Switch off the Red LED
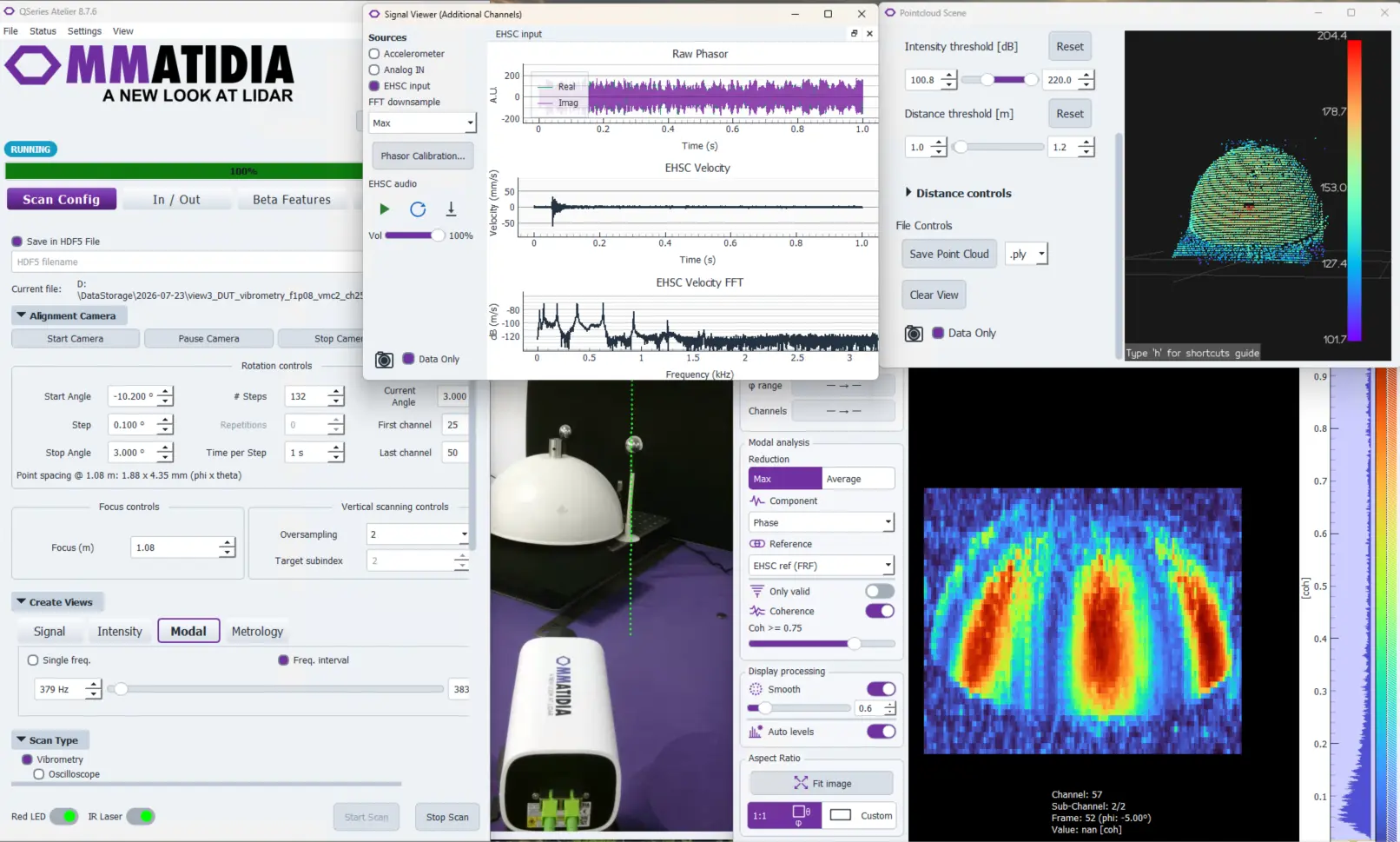 coord(64,816)
